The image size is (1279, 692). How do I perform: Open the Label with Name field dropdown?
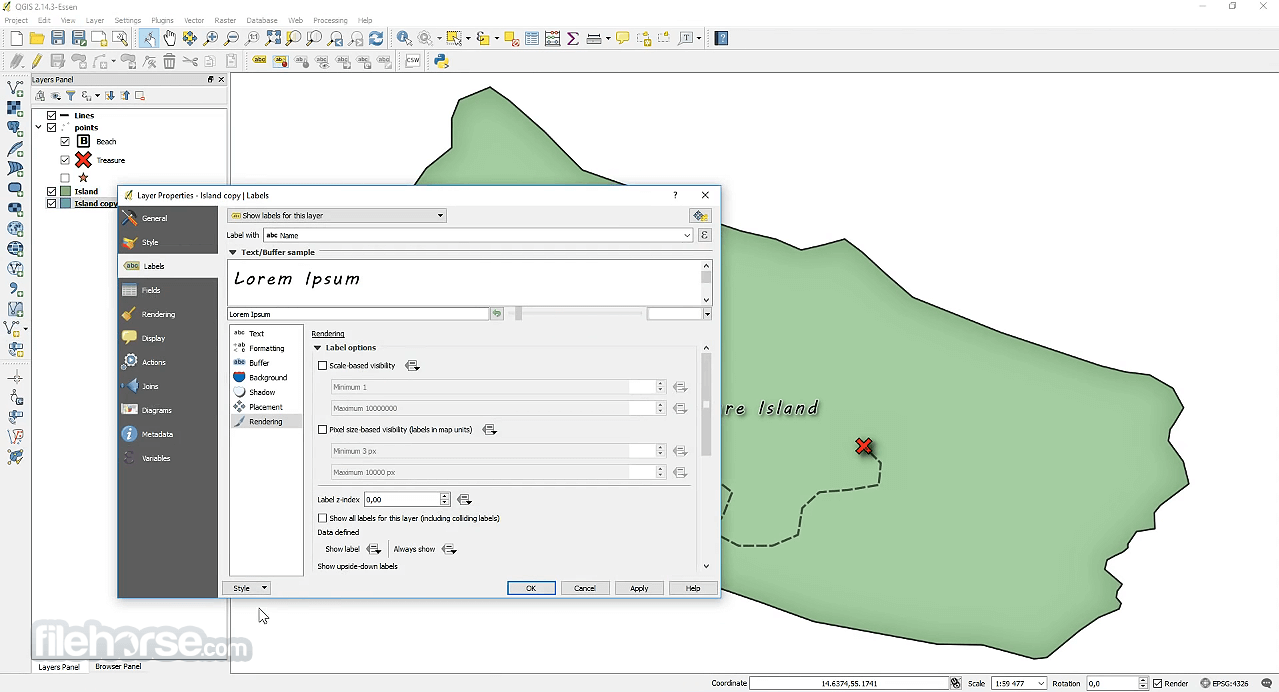click(478, 235)
